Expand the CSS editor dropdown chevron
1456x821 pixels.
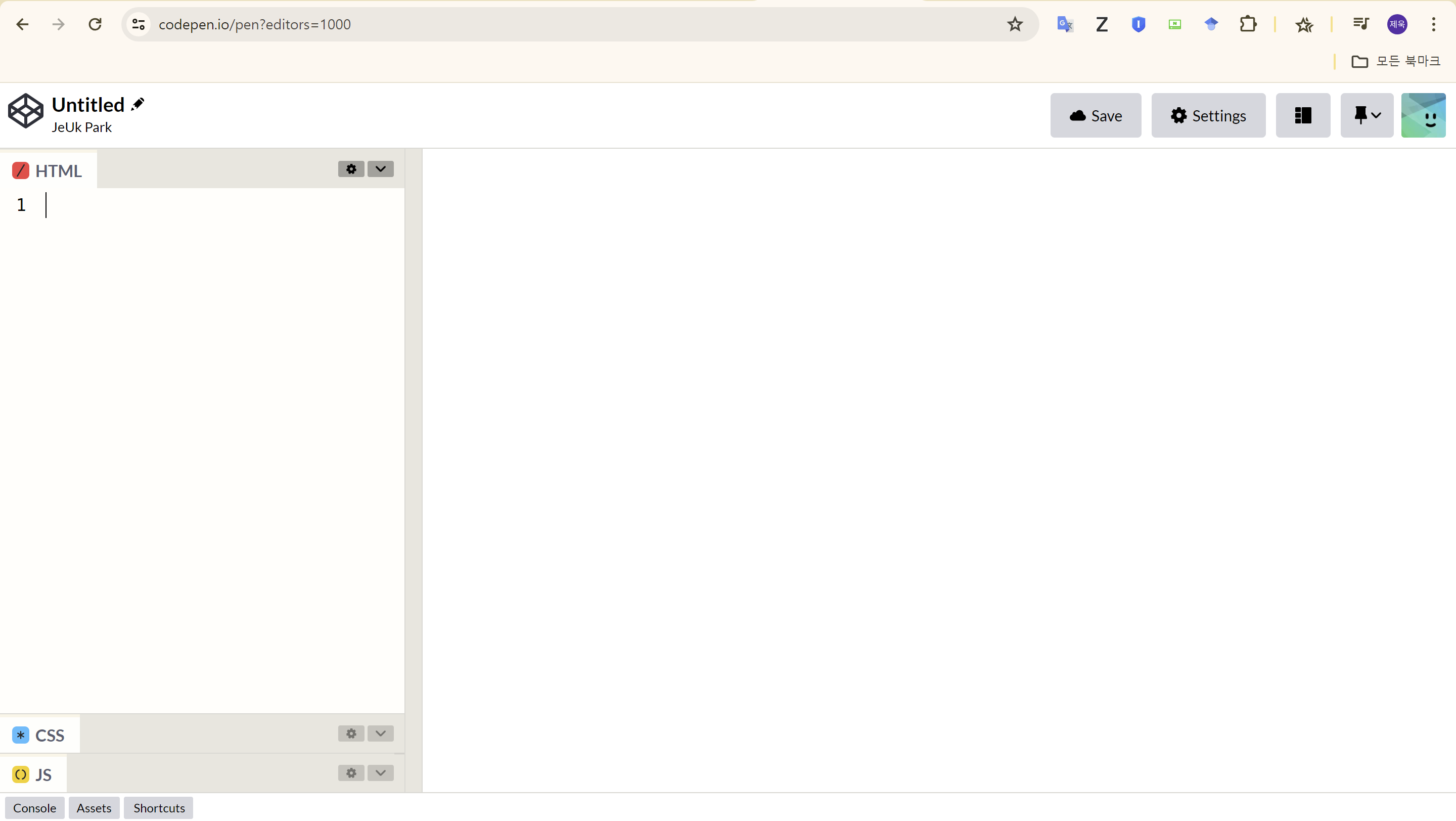tap(380, 733)
